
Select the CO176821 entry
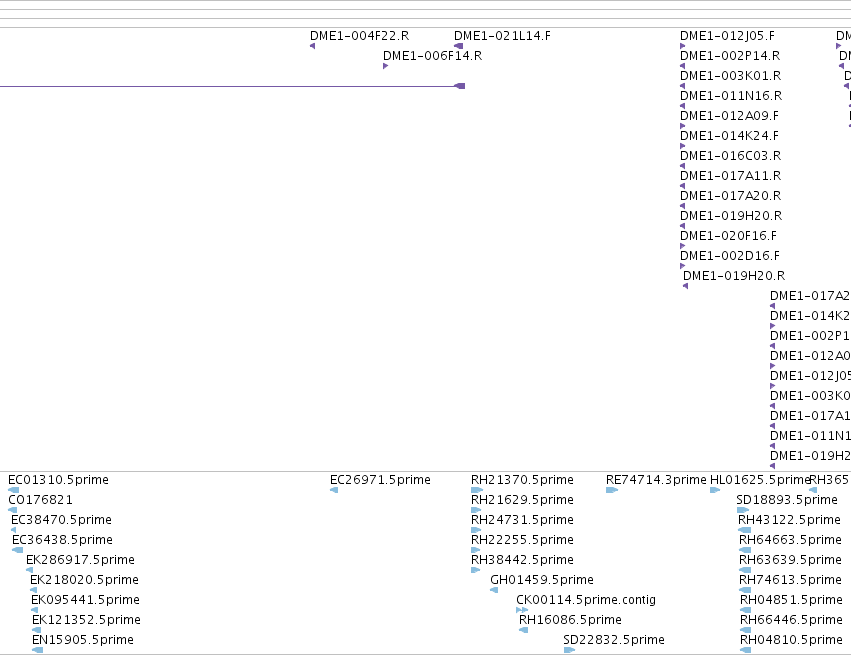tap(40, 500)
